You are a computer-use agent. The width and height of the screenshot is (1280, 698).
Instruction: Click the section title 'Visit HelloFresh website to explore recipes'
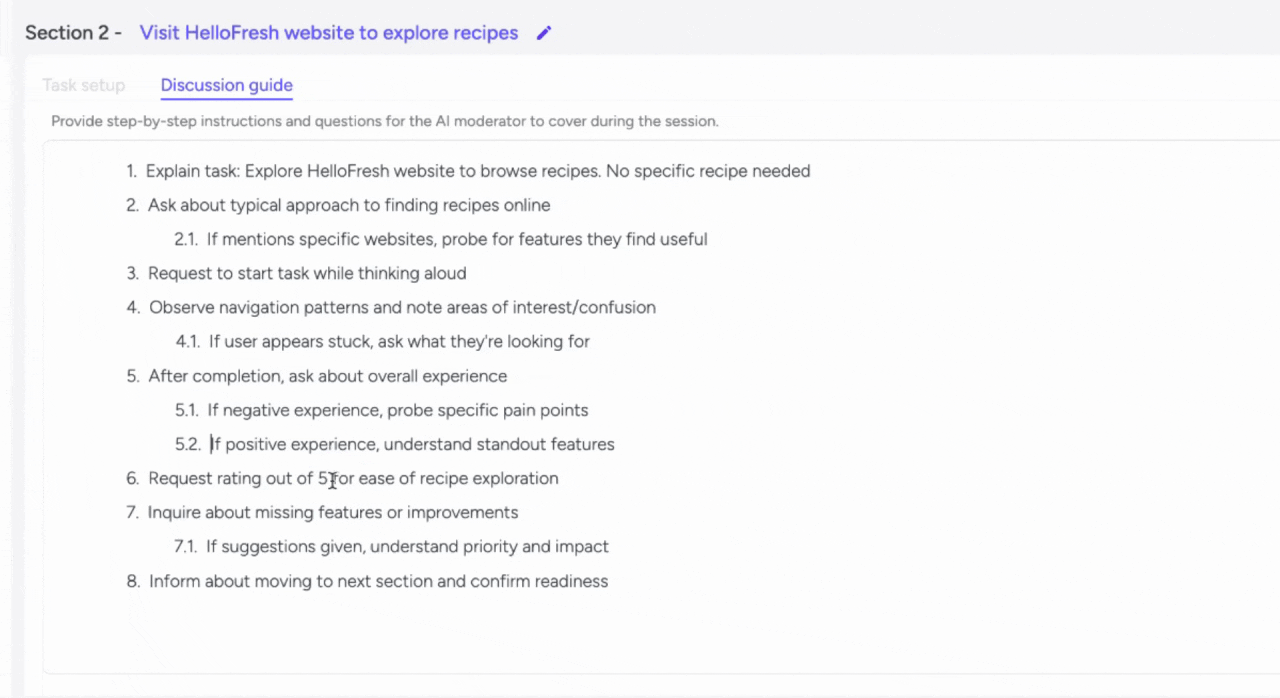[329, 33]
